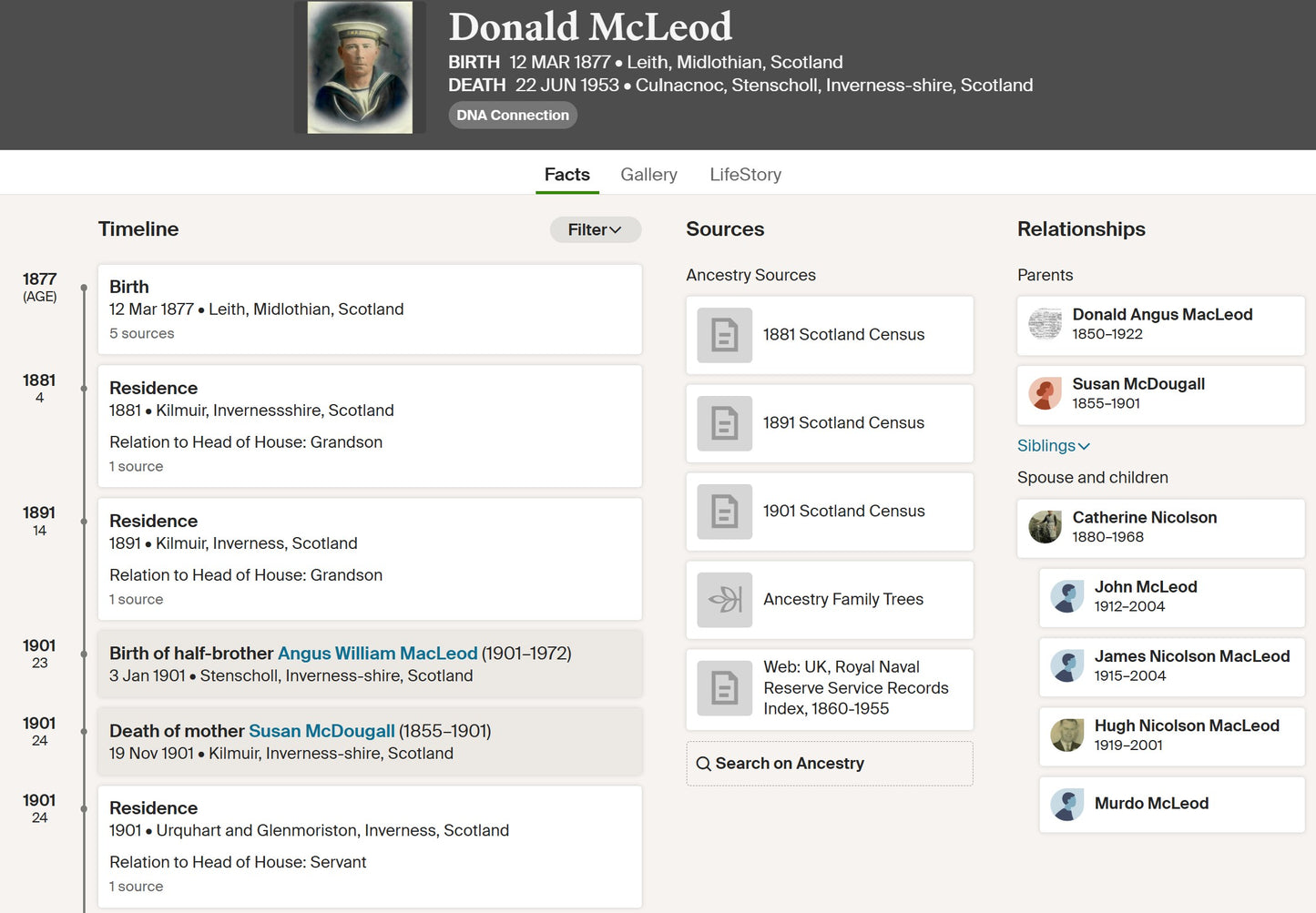Screen dimensions: 1316x913
Task: Open the LifeStory tab
Action: (746, 175)
